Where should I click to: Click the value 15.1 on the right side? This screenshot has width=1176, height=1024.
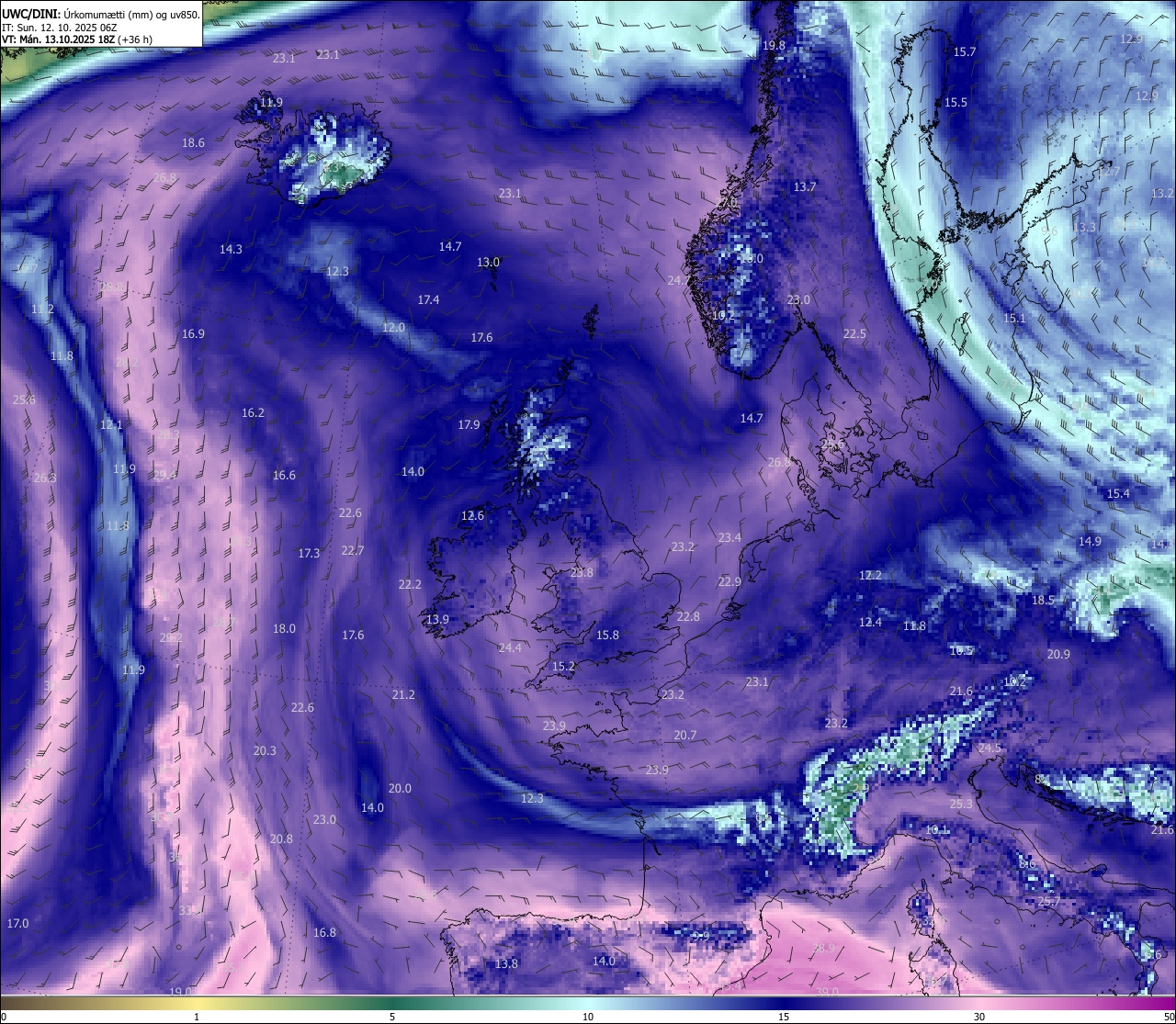[x=1013, y=319]
